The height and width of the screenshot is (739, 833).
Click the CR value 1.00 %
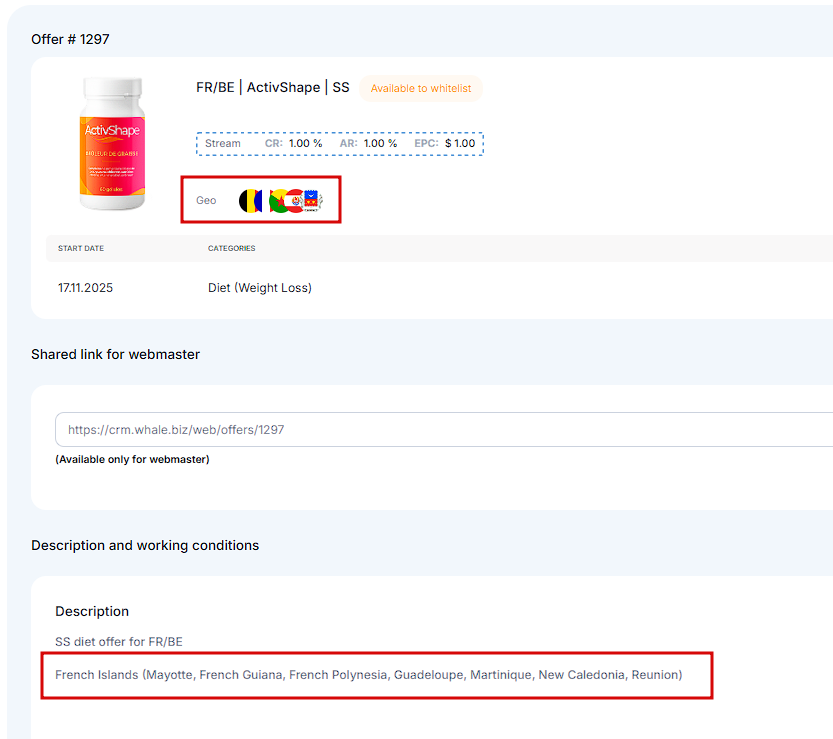(305, 143)
